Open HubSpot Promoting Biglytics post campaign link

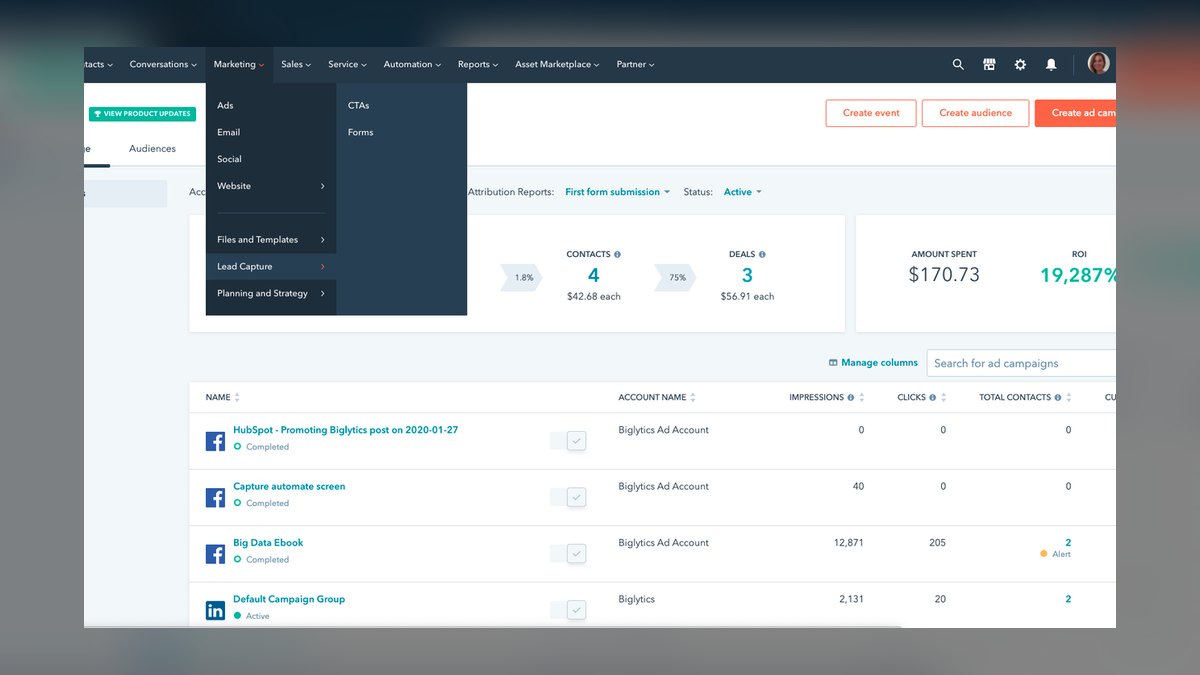tap(345, 430)
